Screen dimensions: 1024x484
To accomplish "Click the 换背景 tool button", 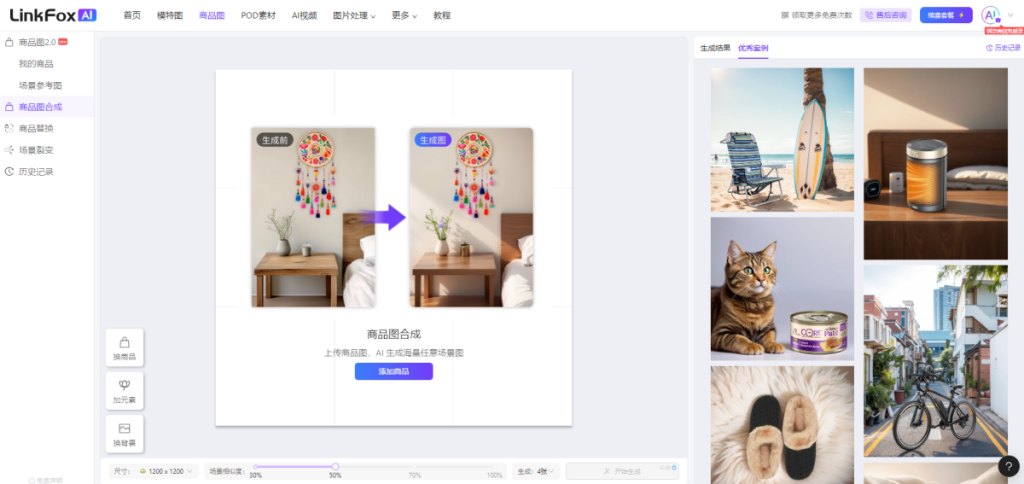I will tap(124, 434).
